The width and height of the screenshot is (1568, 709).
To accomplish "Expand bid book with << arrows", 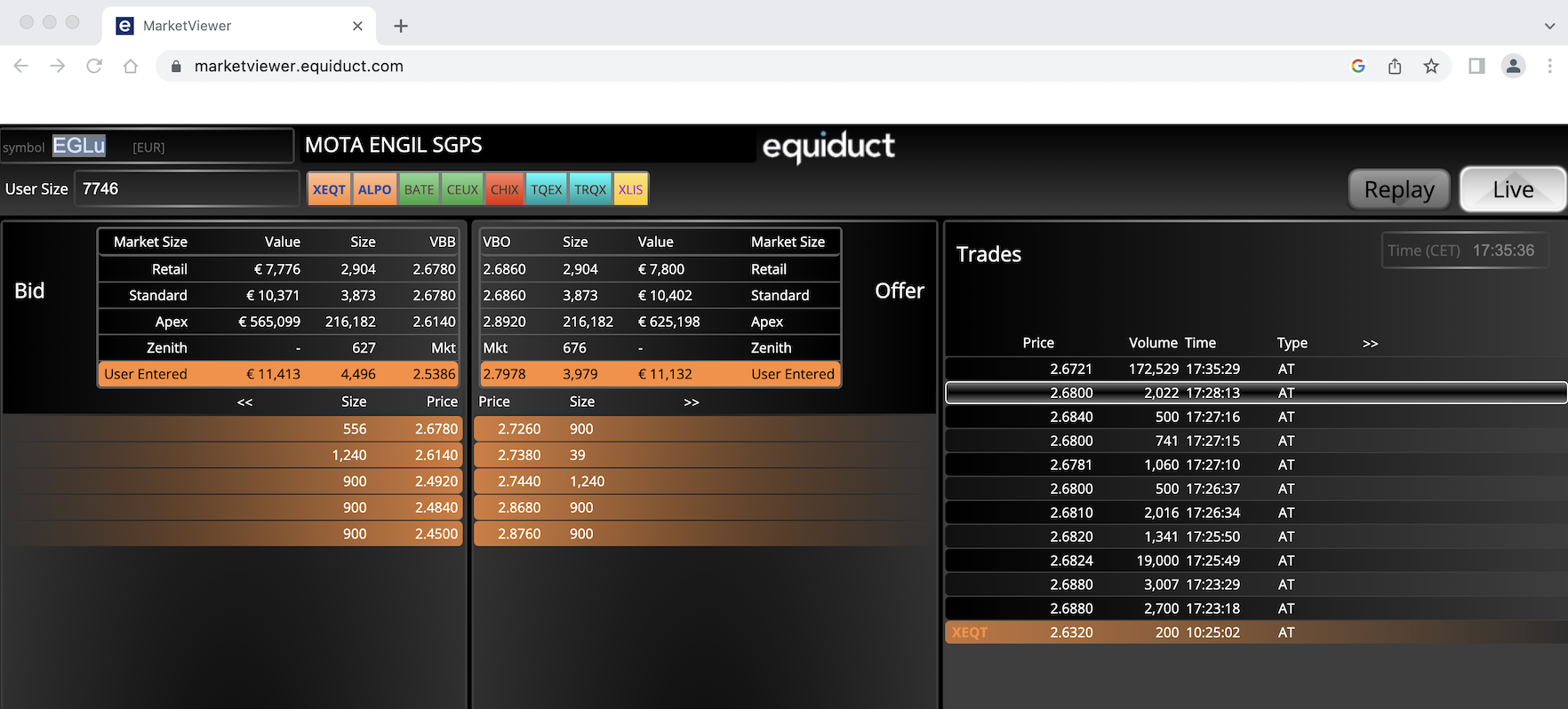I will point(245,402).
